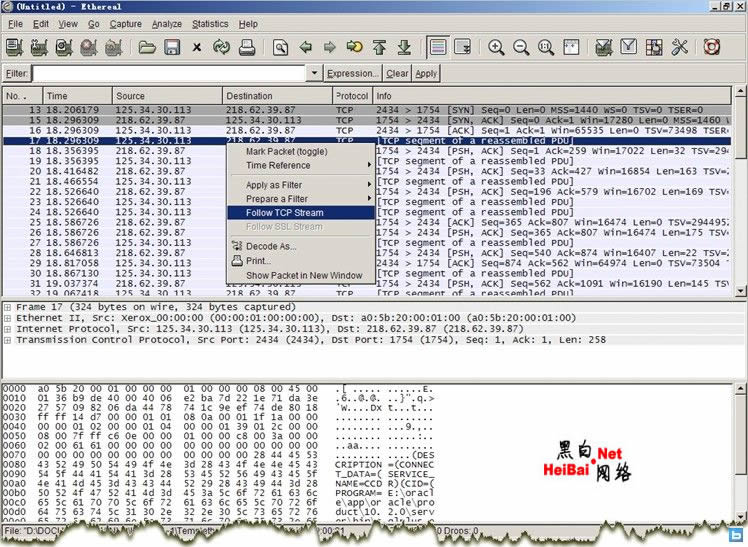Open Time Reference submenu
748x547 pixels.
301,165
